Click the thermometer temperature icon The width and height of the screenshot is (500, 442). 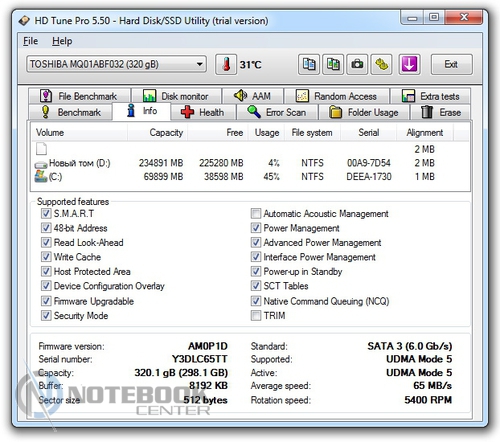(226, 64)
